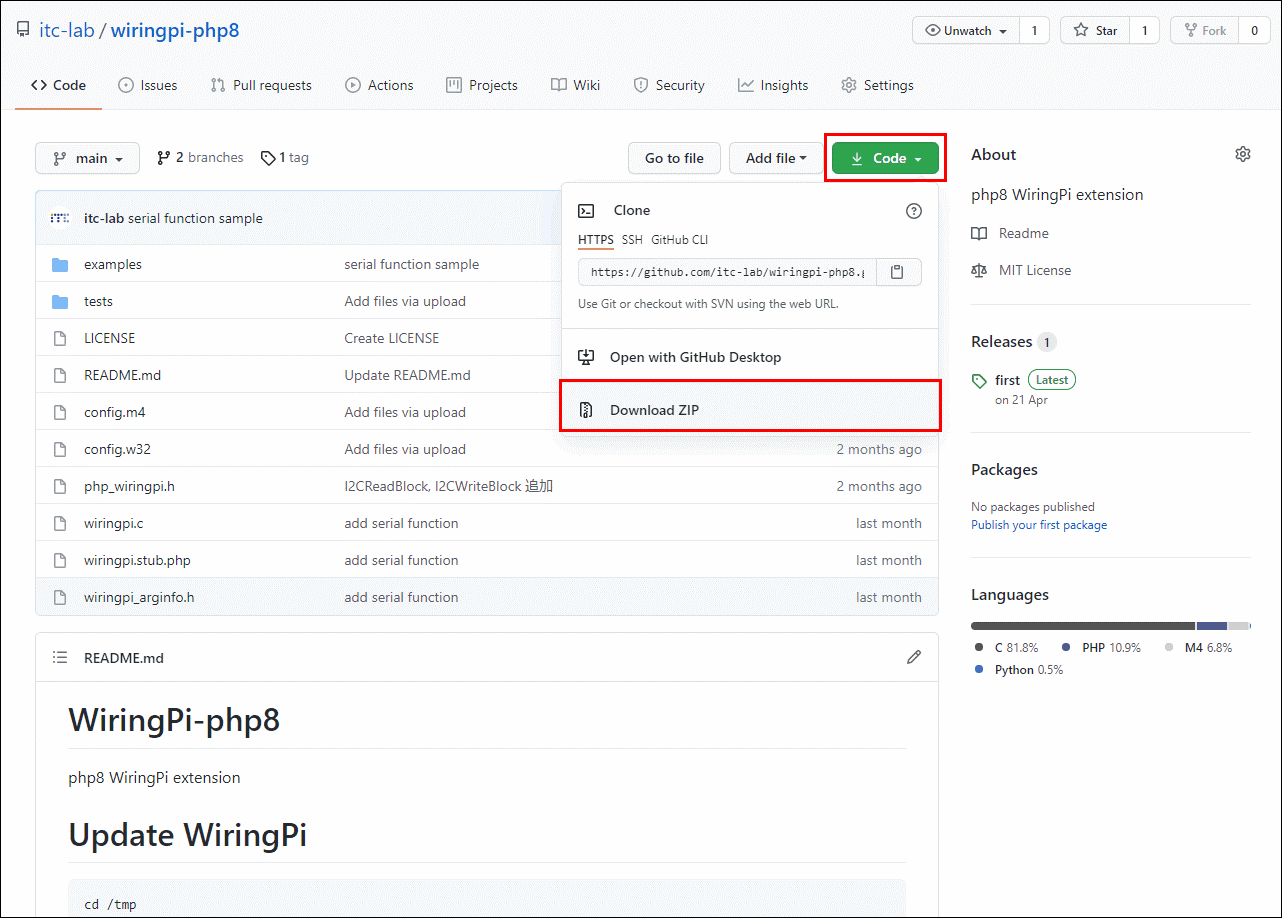Viewport: 1282px width, 918px height.
Task: Click the PHP 10.9% language entry
Action: pyautogui.click(x=1100, y=648)
